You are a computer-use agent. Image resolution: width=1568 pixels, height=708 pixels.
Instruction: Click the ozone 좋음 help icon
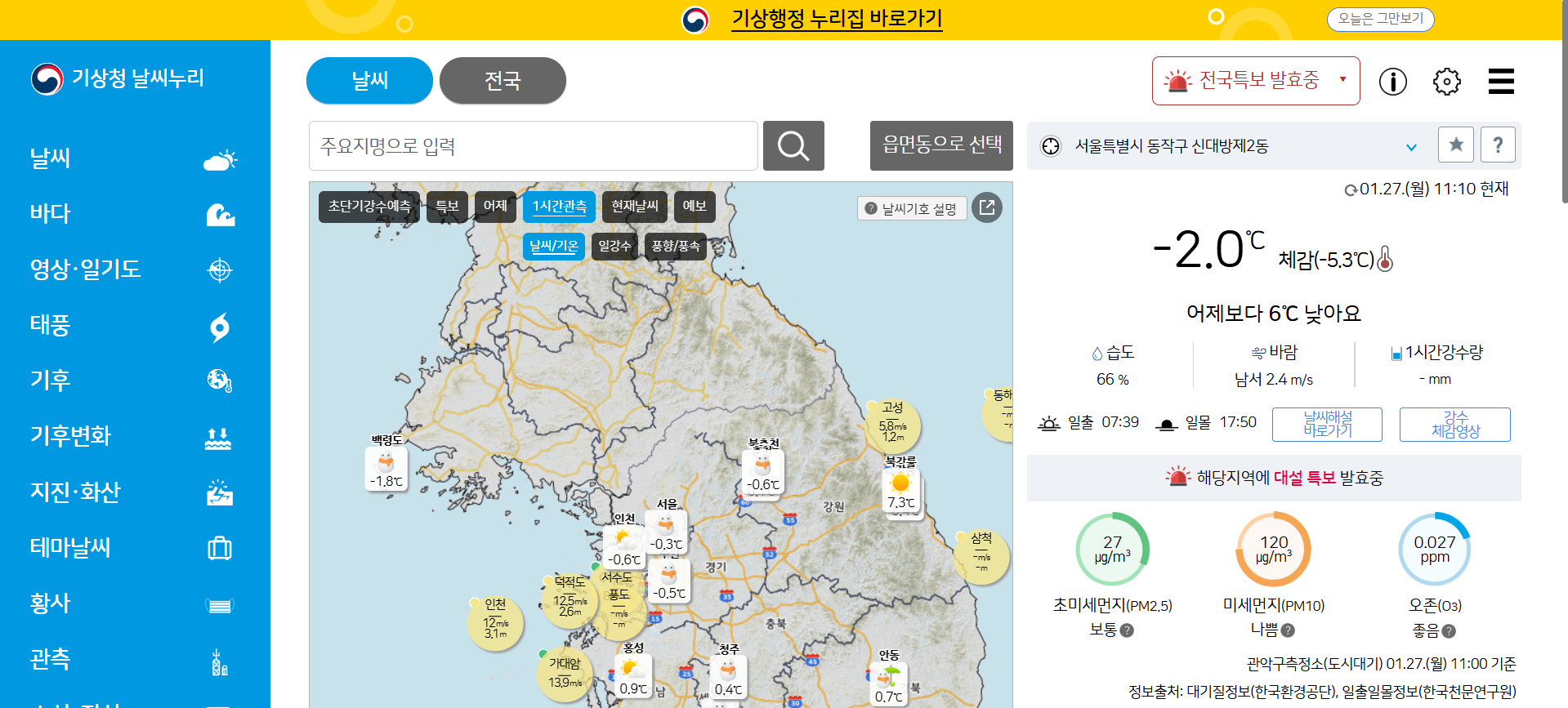1449,631
